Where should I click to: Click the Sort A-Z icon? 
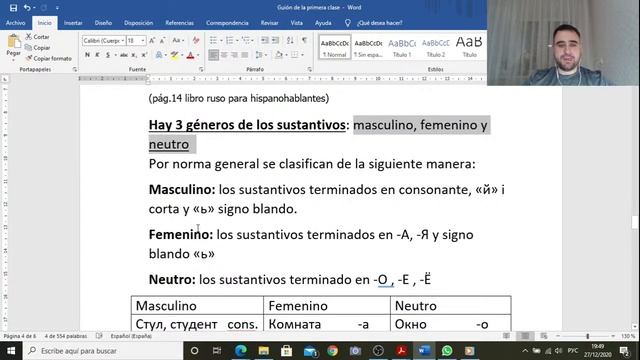(290, 40)
